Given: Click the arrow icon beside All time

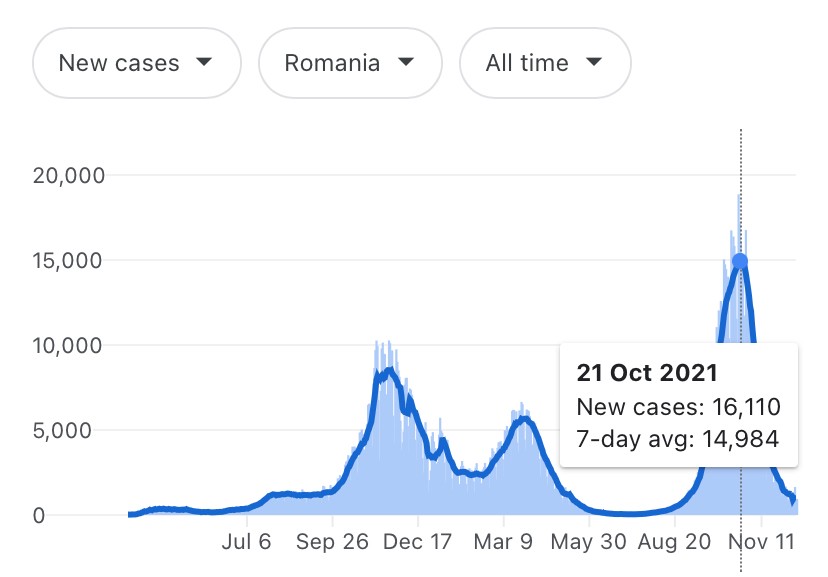Looking at the screenshot, I should point(594,62).
